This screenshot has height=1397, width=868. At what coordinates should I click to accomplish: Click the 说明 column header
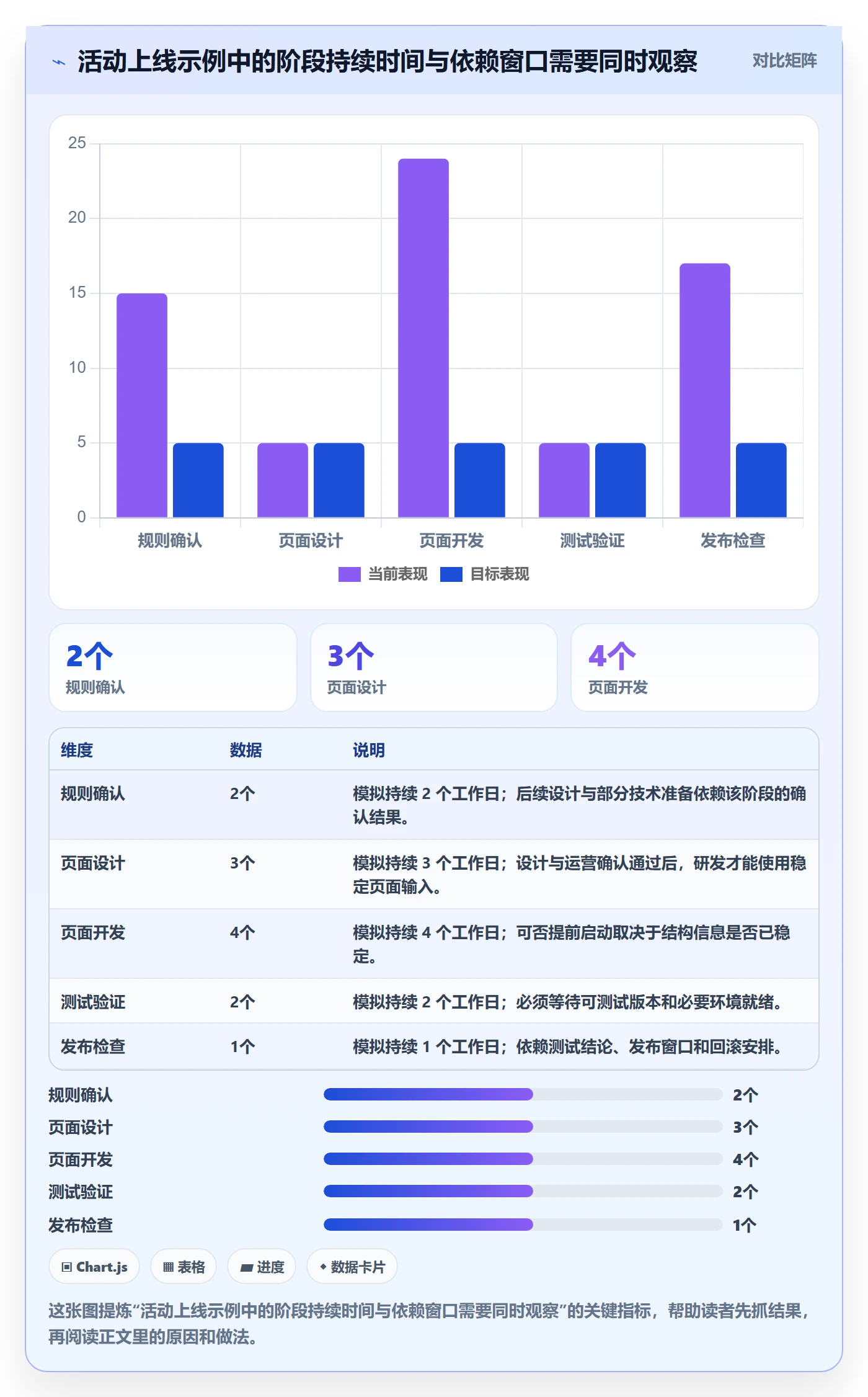click(369, 750)
